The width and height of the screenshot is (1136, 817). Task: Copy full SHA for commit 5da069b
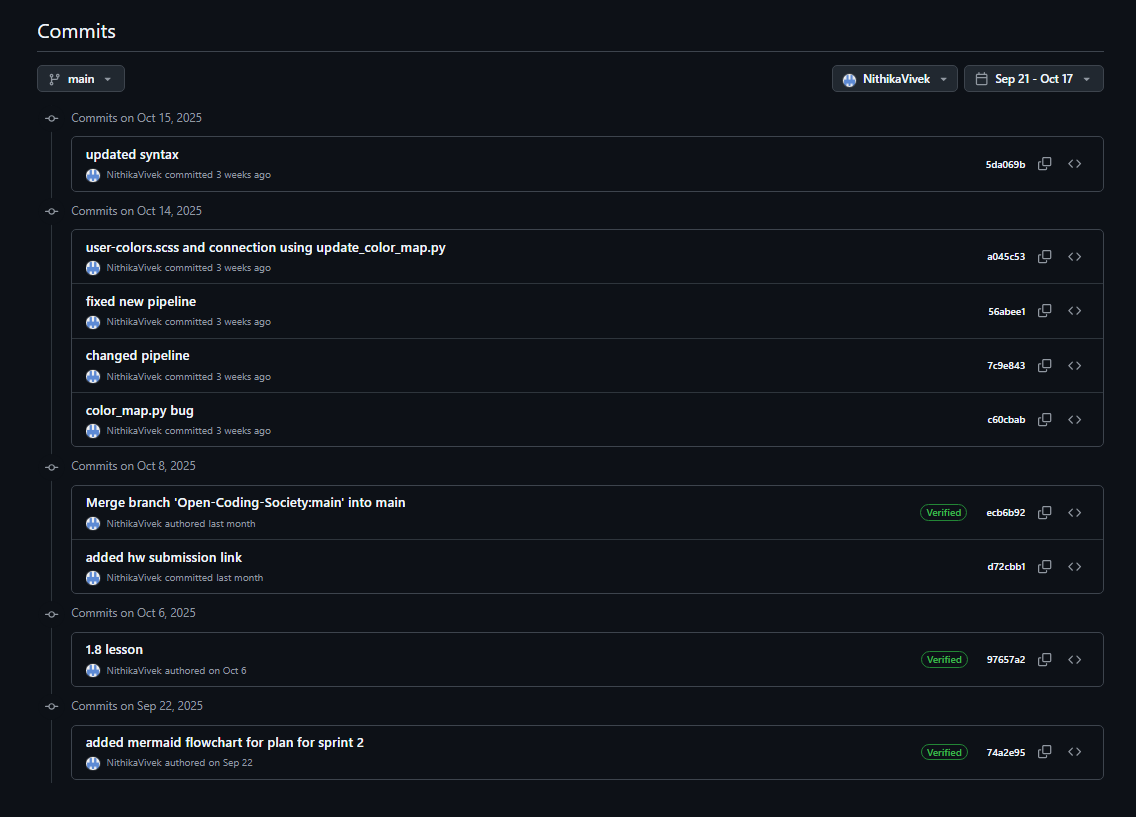click(x=1045, y=164)
